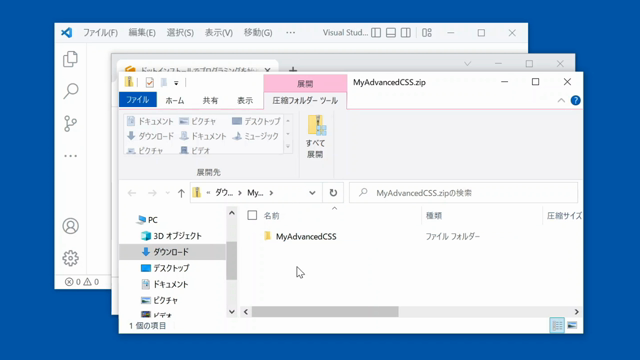640x360 pixels.
Task: Open recent locations dropdown in Explorer
Action: pos(167,193)
